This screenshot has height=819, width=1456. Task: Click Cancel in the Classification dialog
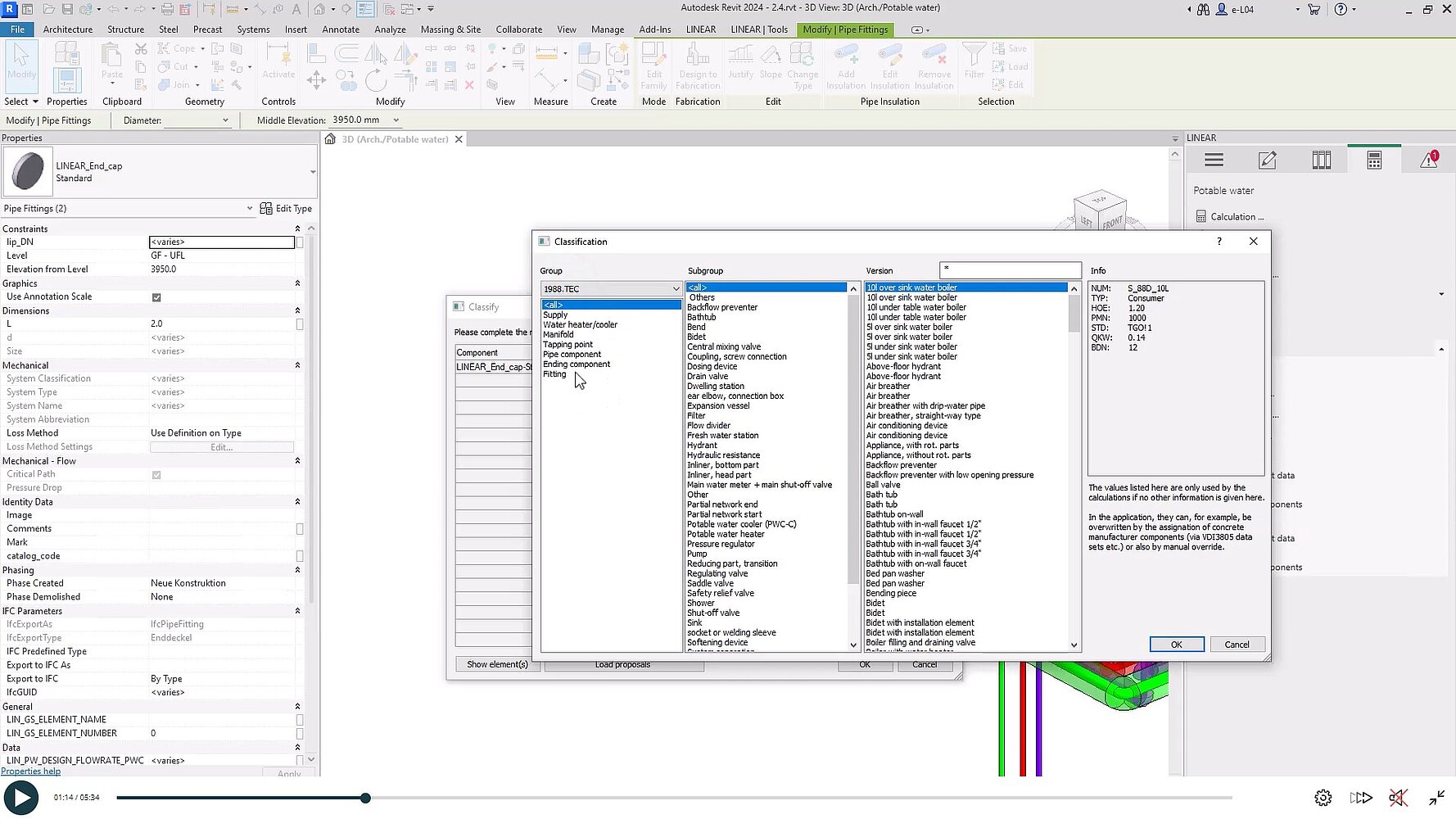pos(1237,645)
